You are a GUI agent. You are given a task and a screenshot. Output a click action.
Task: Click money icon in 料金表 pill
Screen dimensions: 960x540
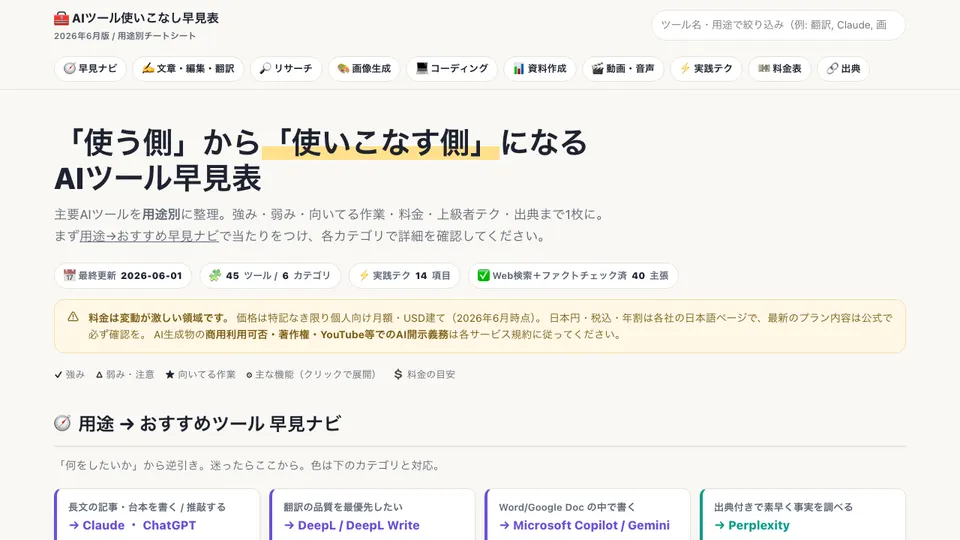tap(763, 69)
